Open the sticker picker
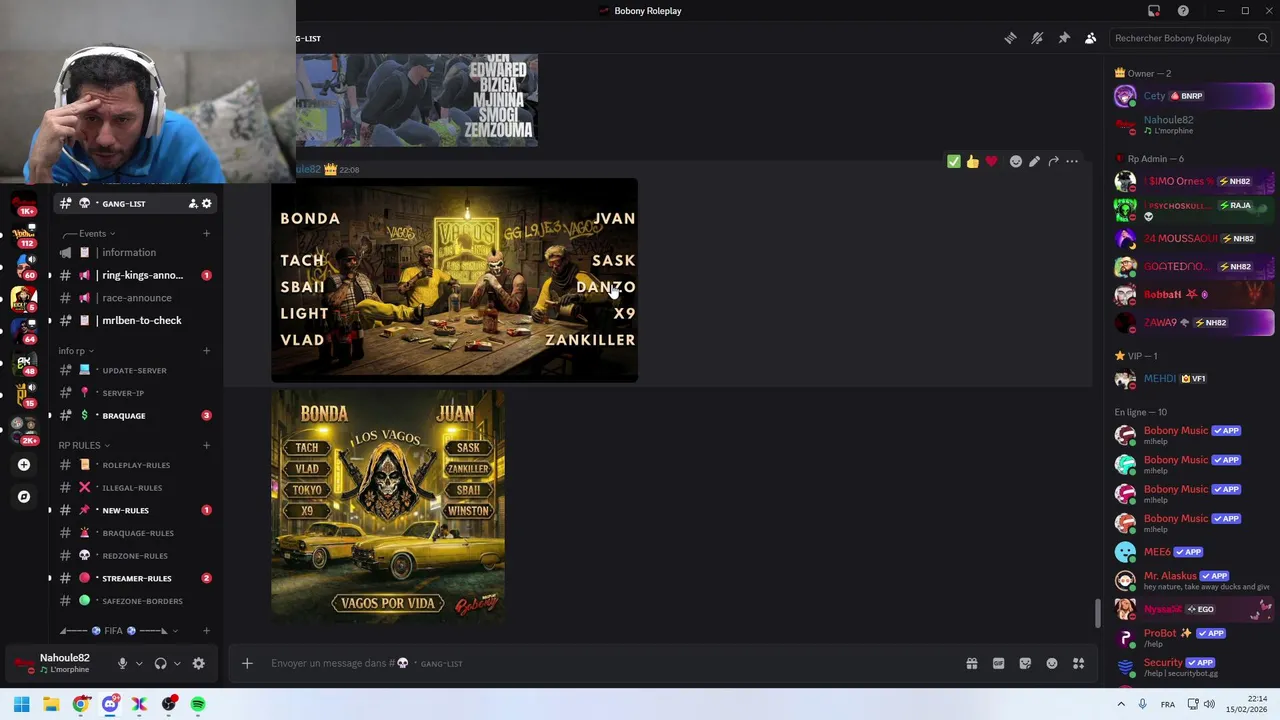Viewport: 1280px width, 720px height. coord(1025,663)
